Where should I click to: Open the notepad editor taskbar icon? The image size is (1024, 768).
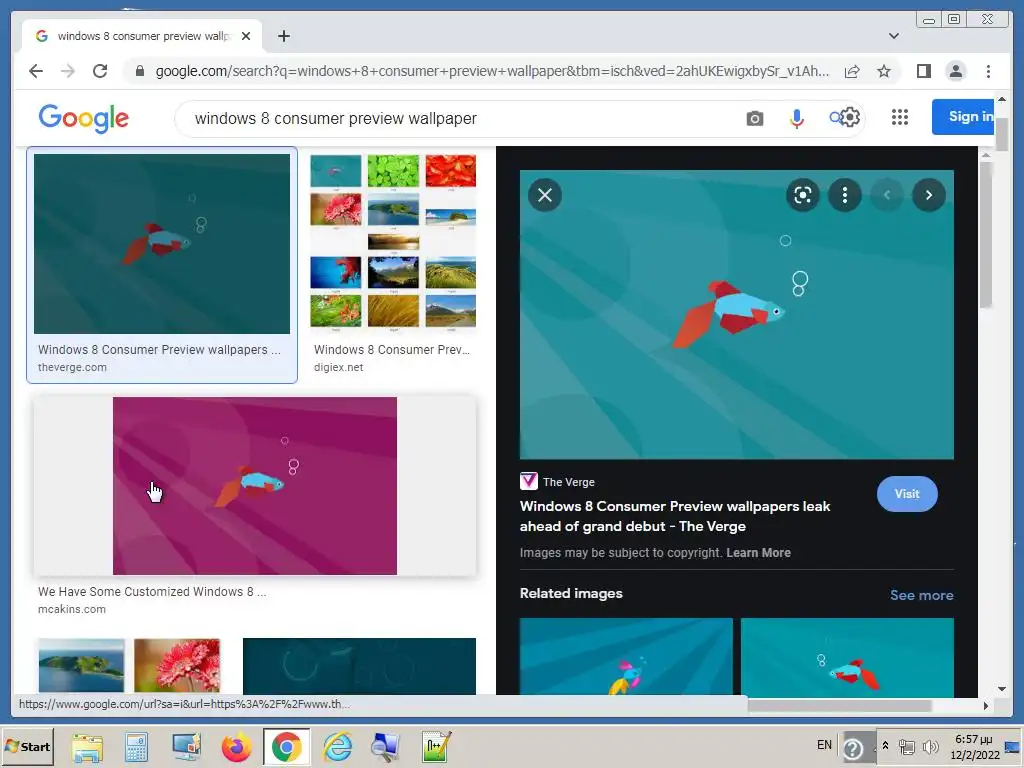[436, 747]
